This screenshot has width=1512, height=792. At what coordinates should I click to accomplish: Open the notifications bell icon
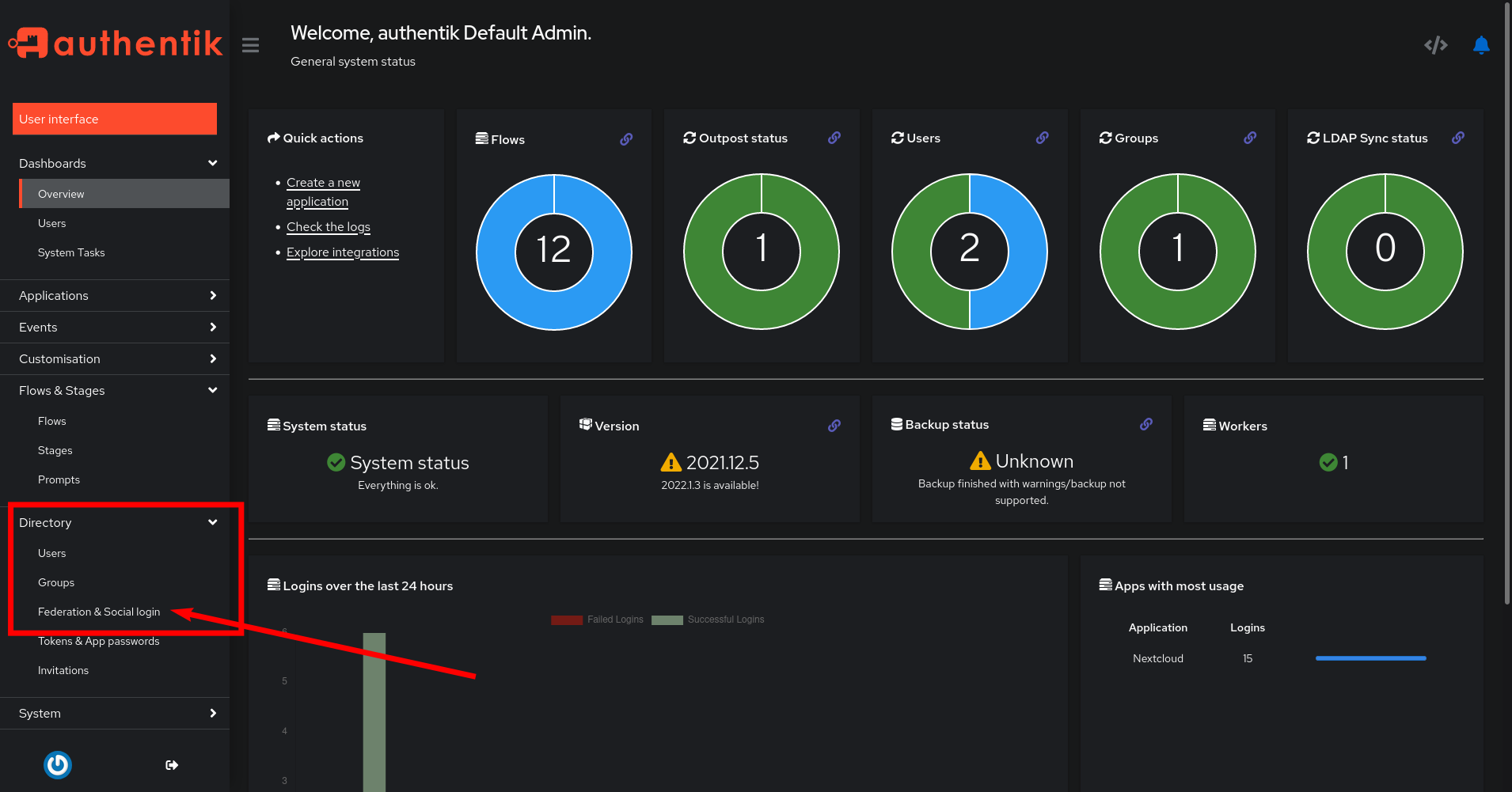click(x=1480, y=45)
